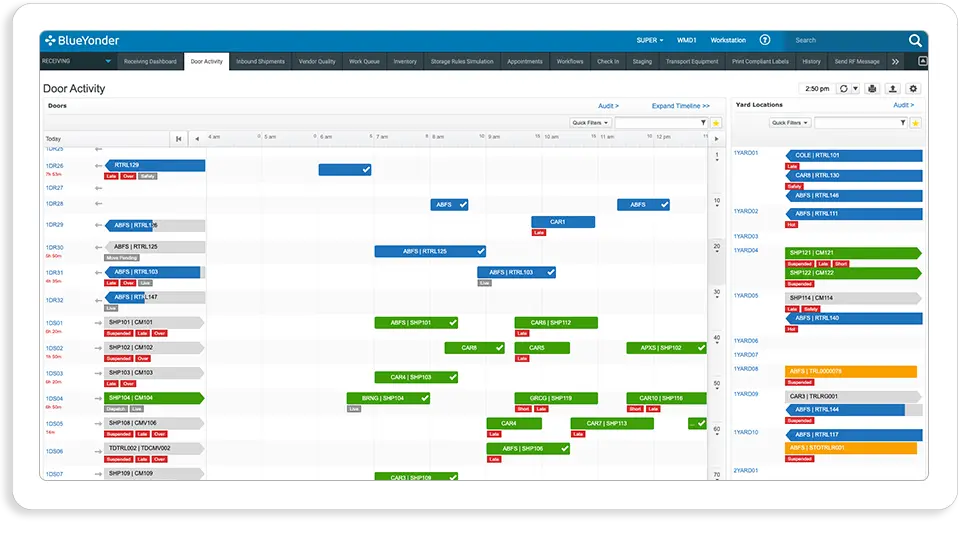
Task: Click the arrow icon beside door 1DS05
Action: point(98,424)
